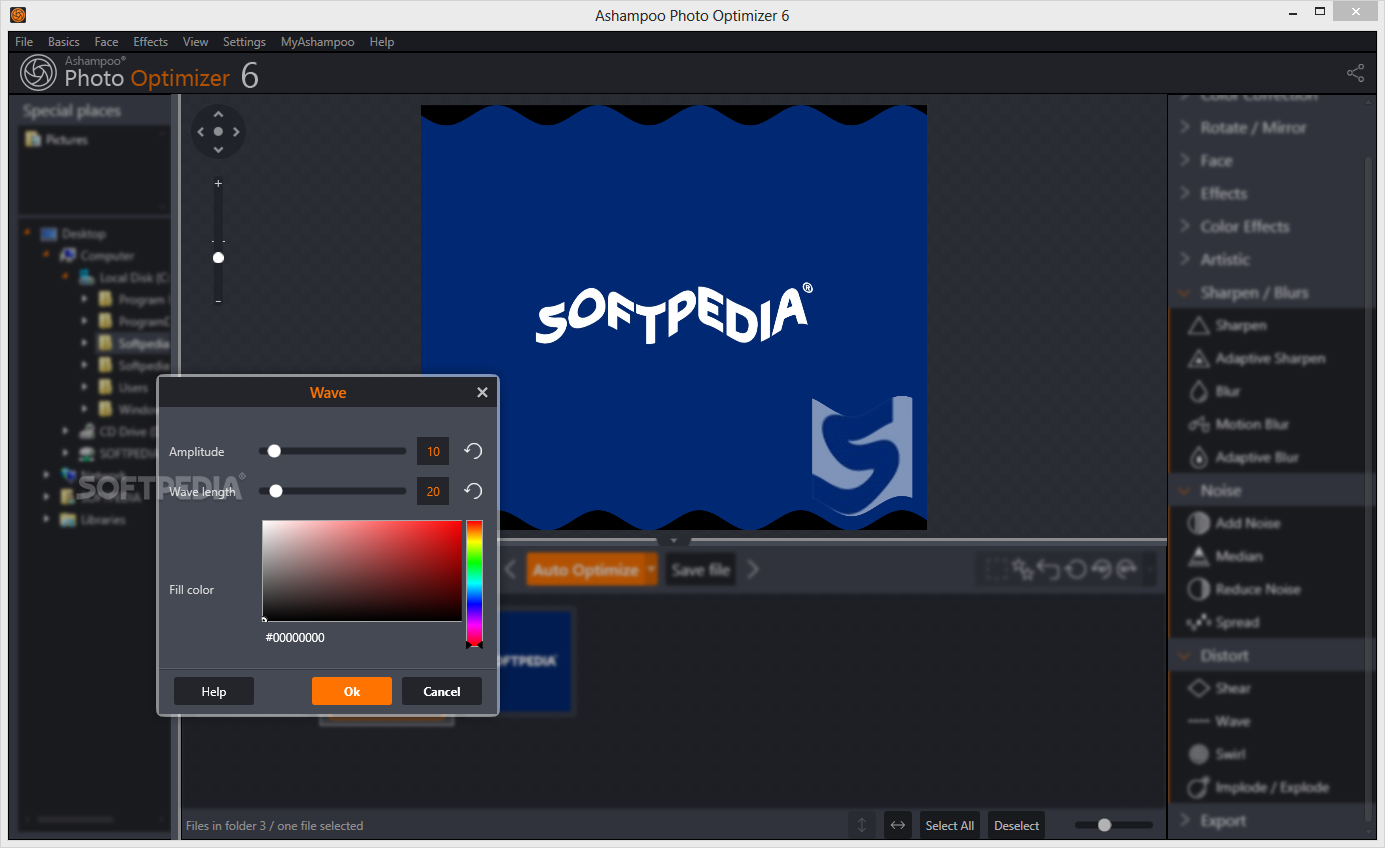This screenshot has width=1385, height=848.
Task: Collapse the Computer tree node
Action: click(46, 255)
